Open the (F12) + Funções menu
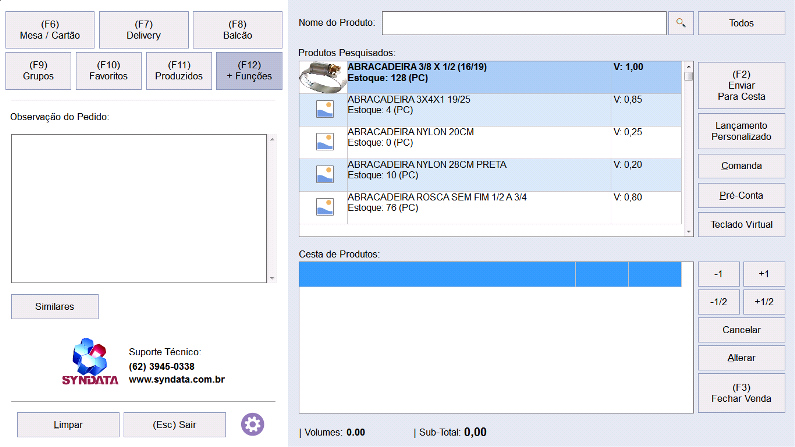This screenshot has height=447, width=795. point(249,71)
